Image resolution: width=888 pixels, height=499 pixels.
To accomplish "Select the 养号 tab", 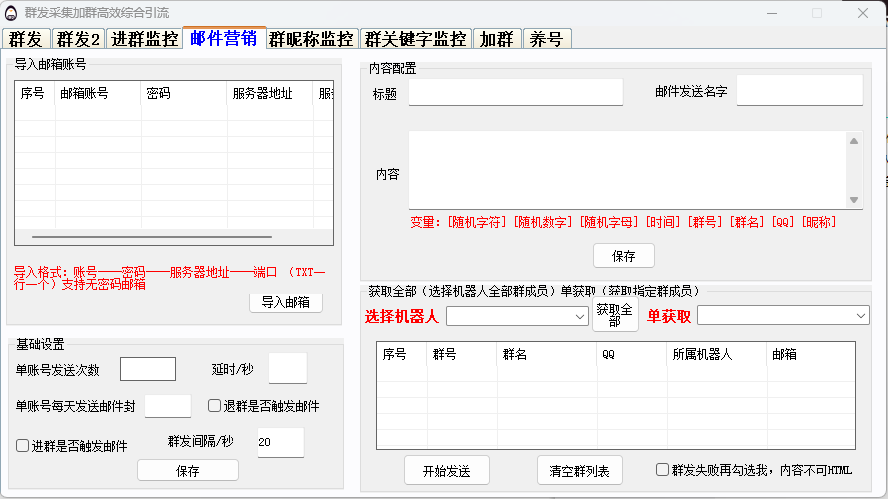I will click(x=546, y=39).
